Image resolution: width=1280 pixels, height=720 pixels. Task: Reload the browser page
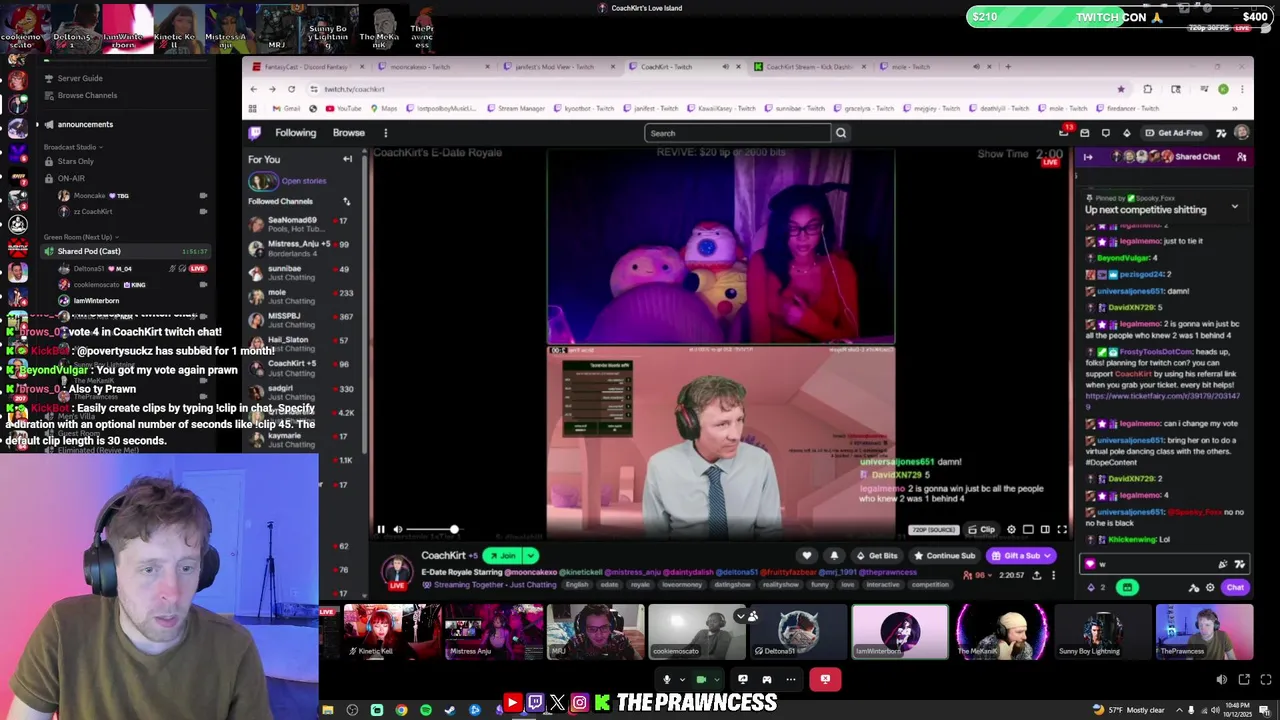point(291,89)
